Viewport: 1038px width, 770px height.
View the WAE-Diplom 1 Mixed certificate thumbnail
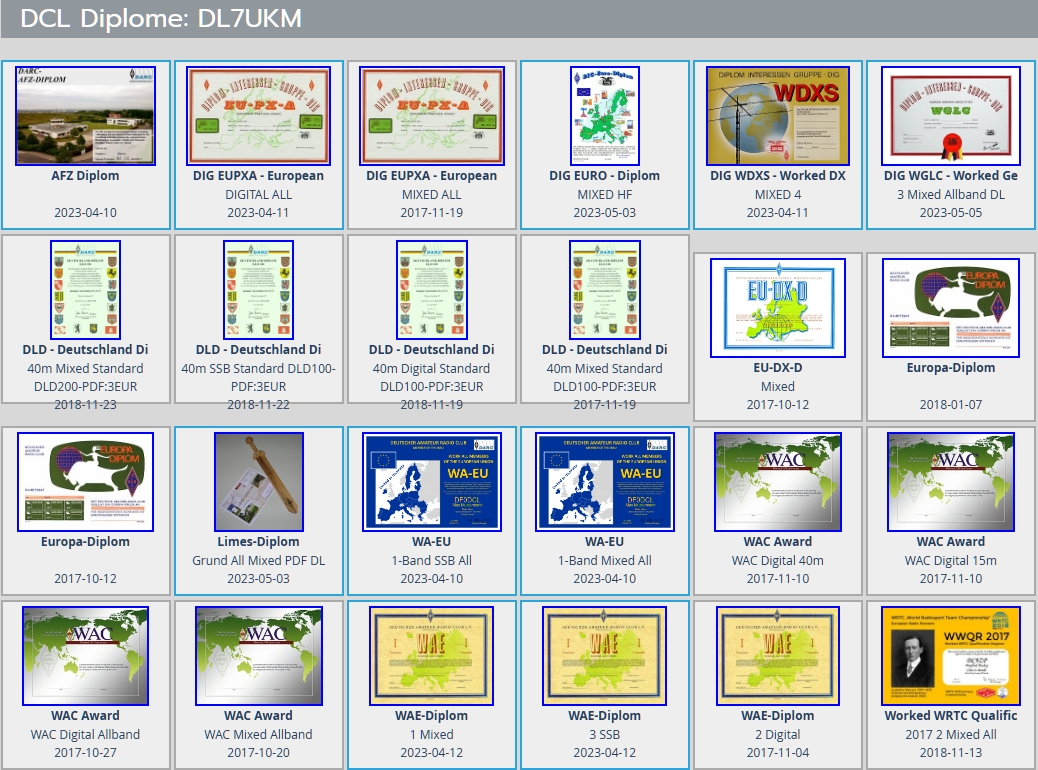pyautogui.click(x=432, y=656)
